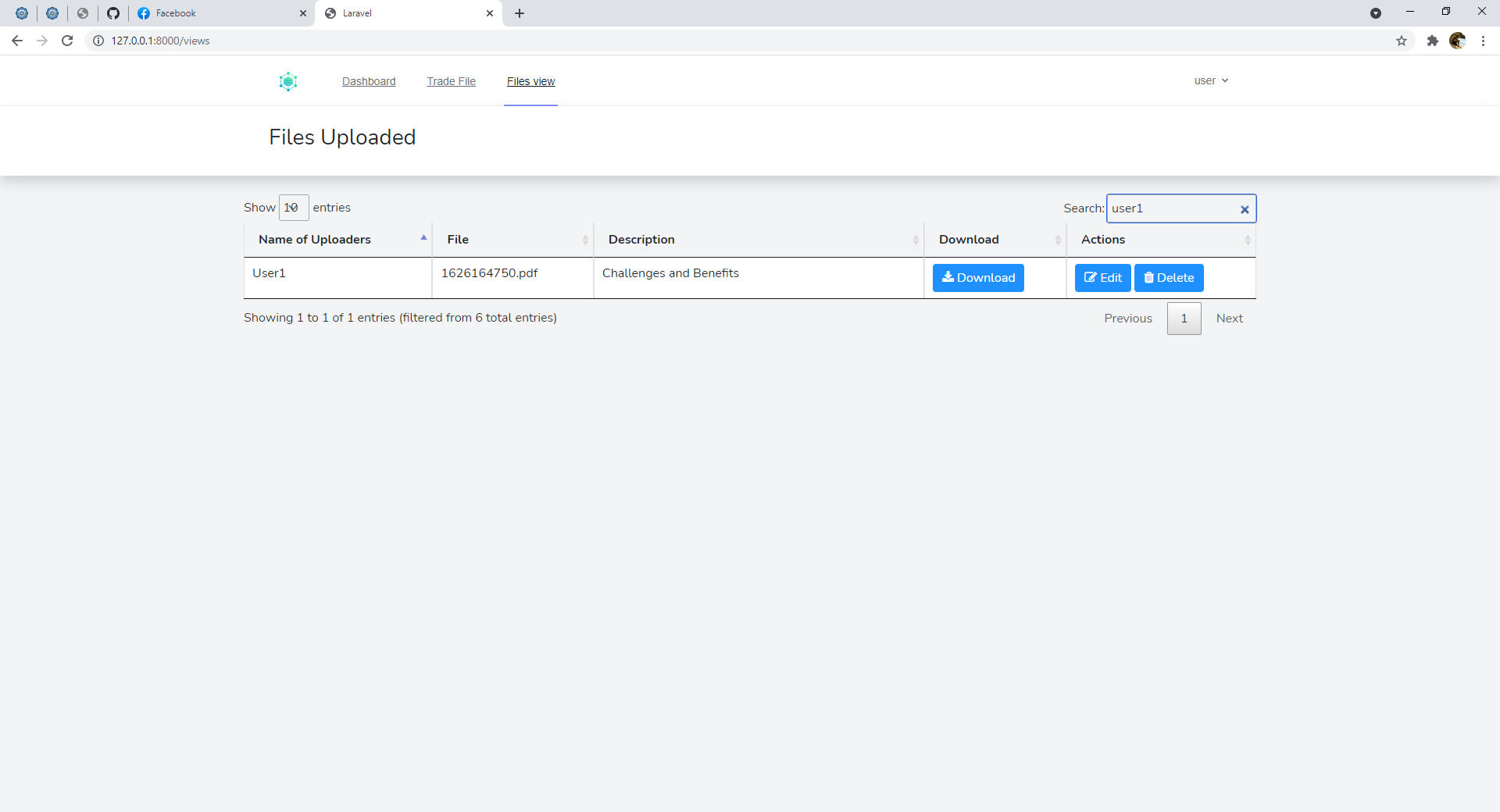The image size is (1500, 812).
Task: Select the 'User1' uploader name cell
Action: [338, 278]
